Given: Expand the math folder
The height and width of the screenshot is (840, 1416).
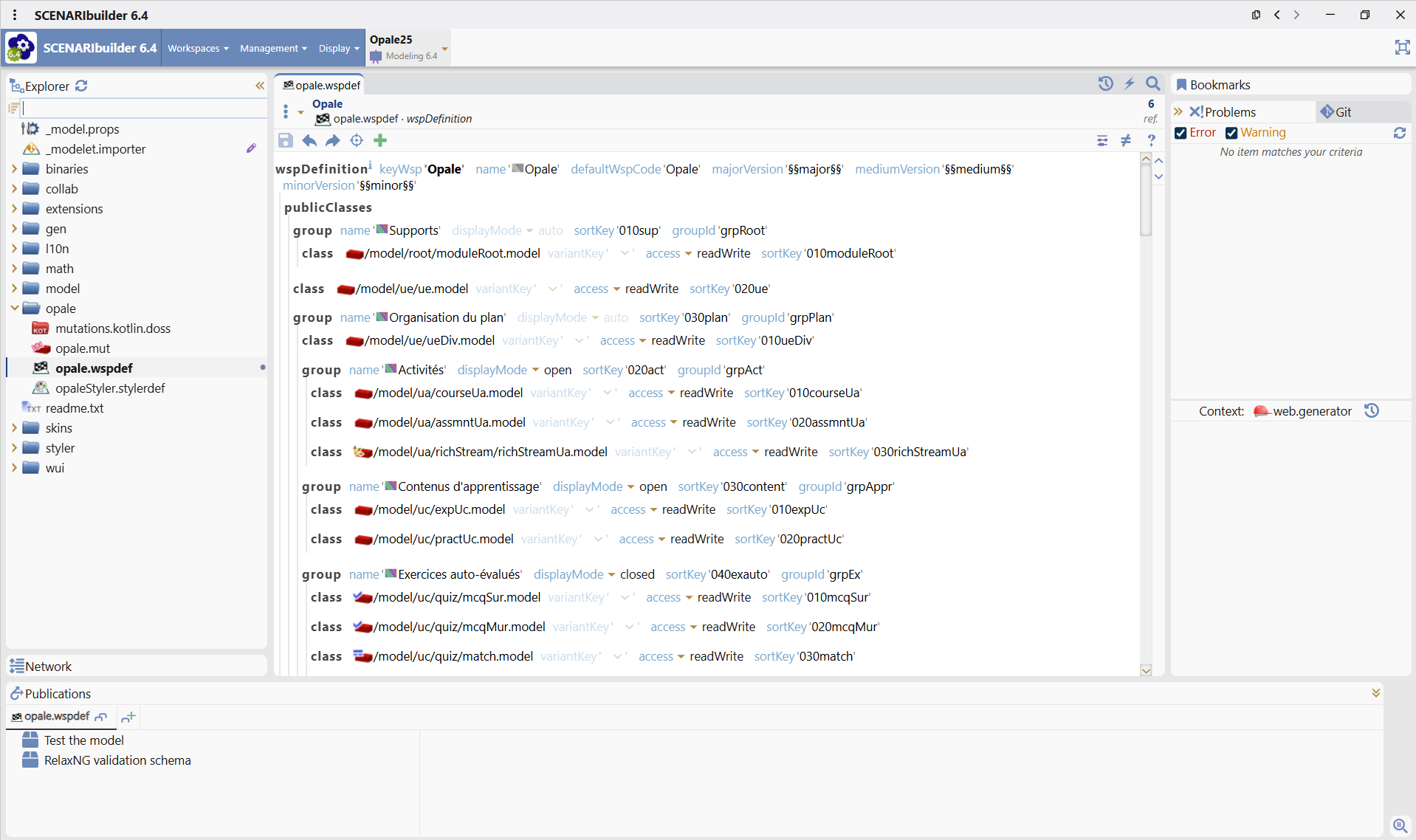Looking at the screenshot, I should click(14, 268).
